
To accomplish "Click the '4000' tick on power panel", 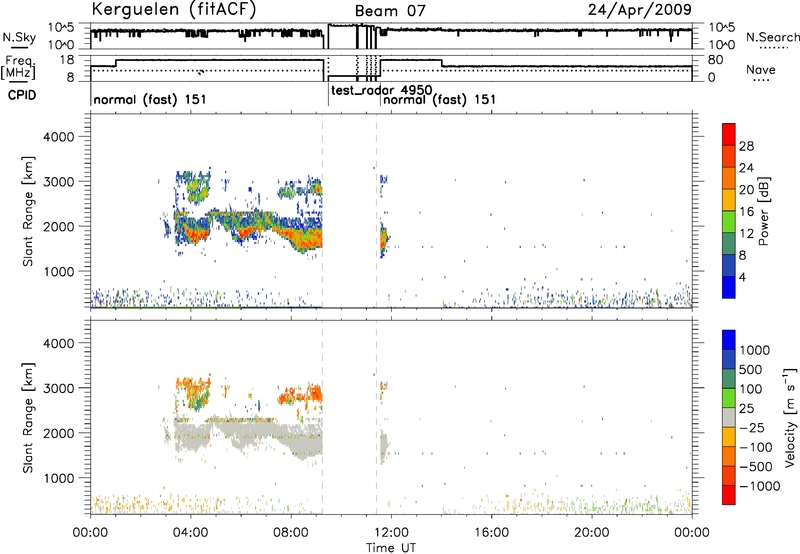I will [58, 137].
